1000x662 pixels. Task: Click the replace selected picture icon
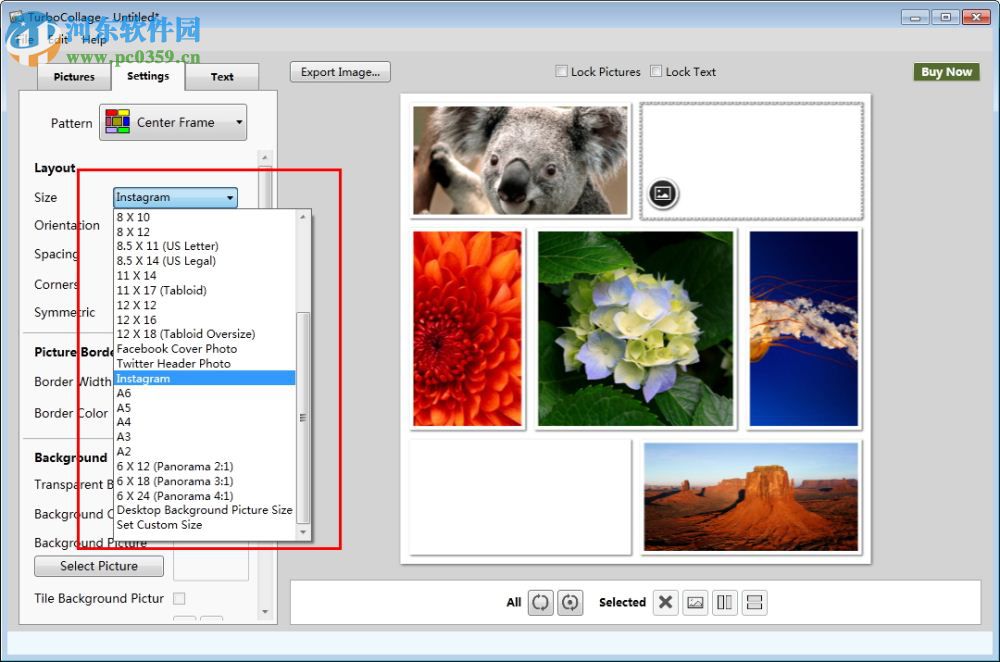pyautogui.click(x=696, y=602)
